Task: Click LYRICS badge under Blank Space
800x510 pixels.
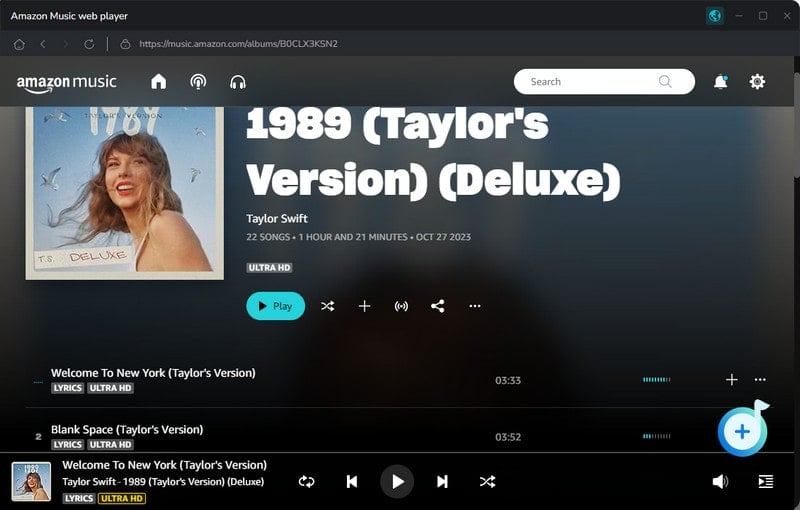Action: coord(67,445)
